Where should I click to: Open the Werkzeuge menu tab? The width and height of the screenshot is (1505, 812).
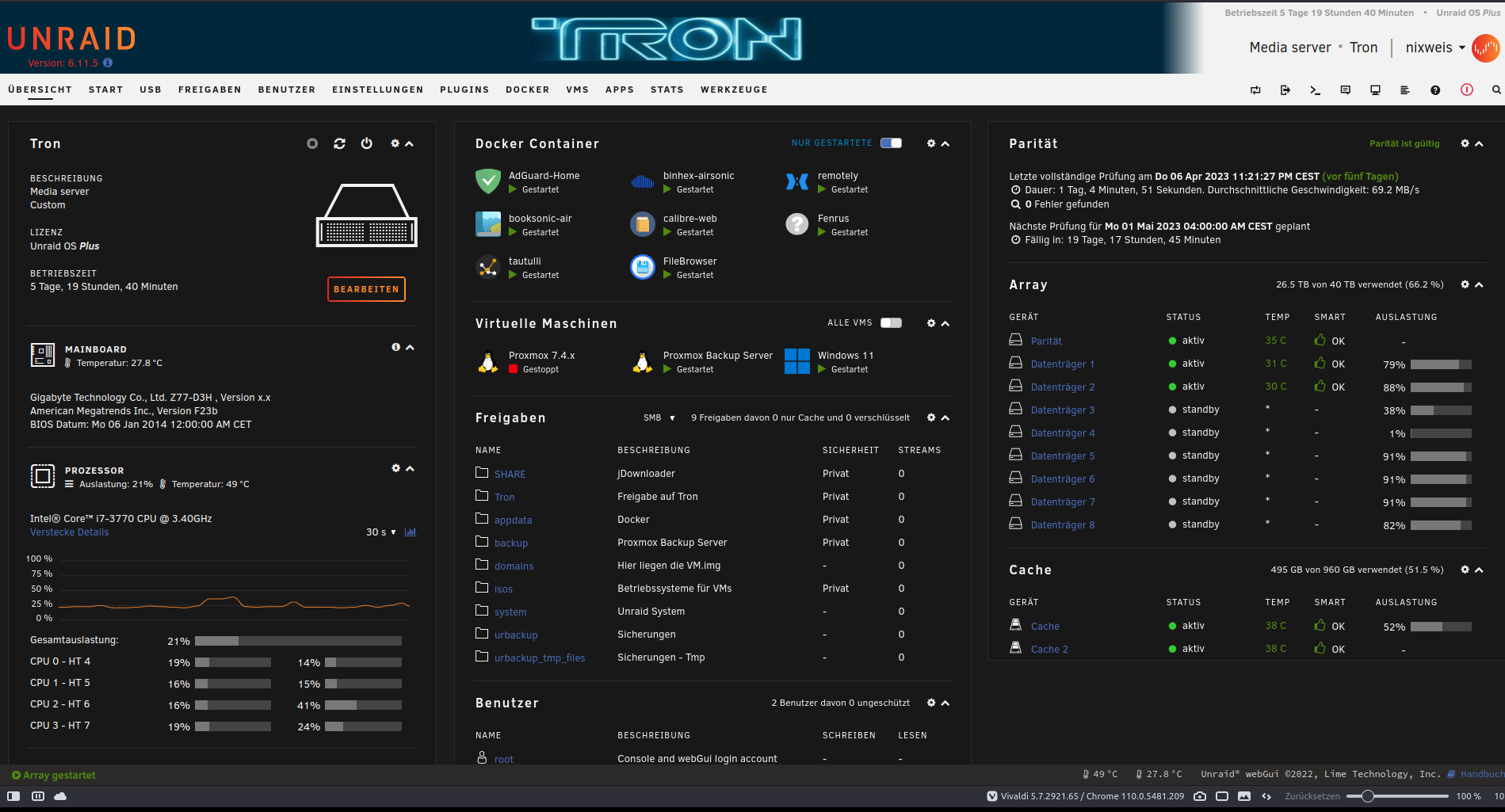click(734, 90)
